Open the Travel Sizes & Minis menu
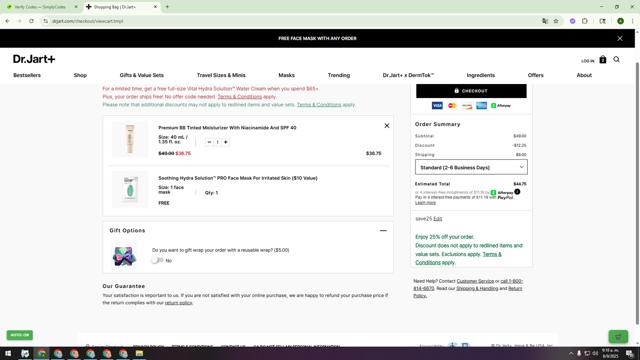Viewport: 640px width, 360px height. point(221,75)
